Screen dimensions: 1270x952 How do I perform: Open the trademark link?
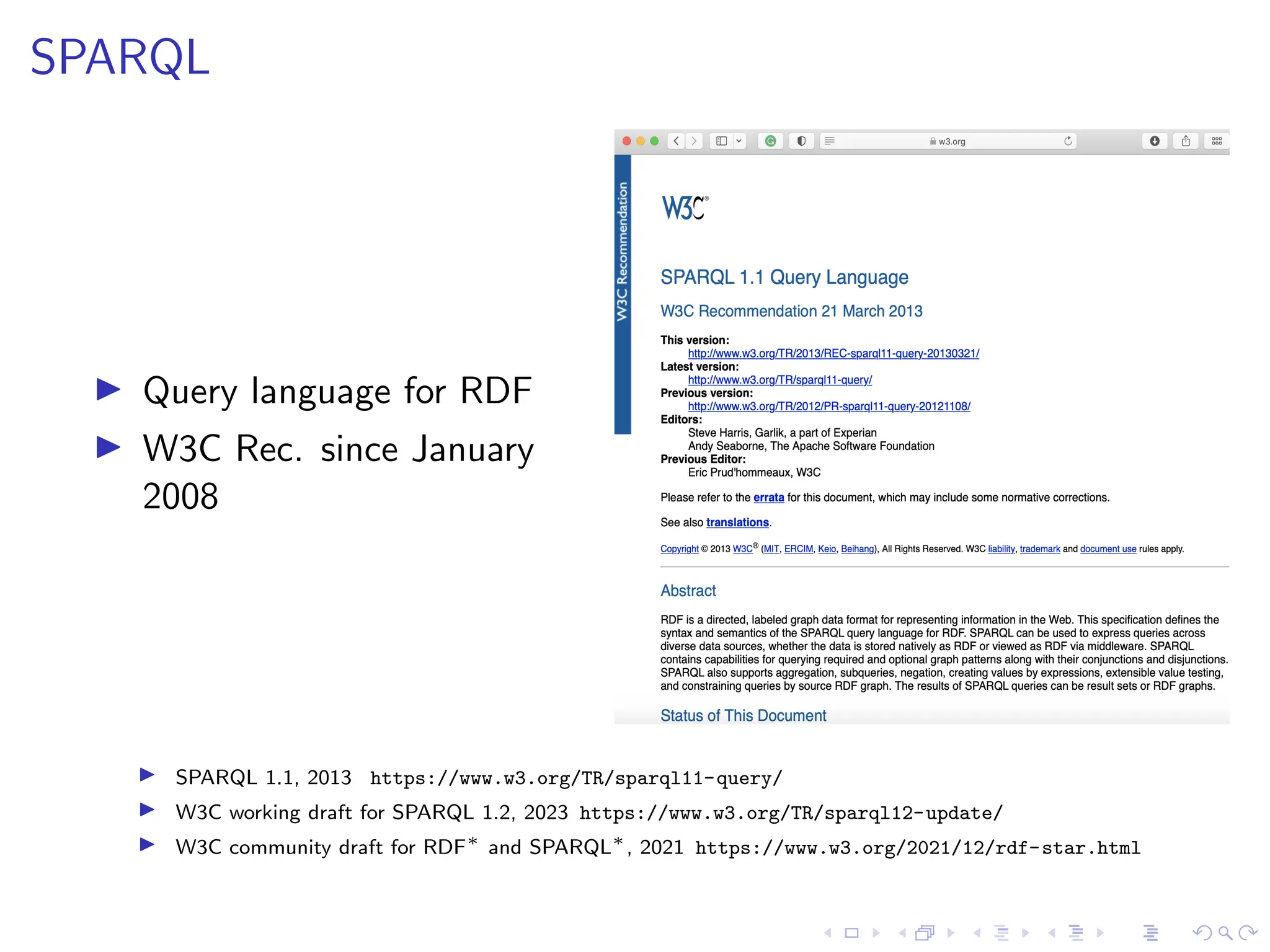[1040, 549]
